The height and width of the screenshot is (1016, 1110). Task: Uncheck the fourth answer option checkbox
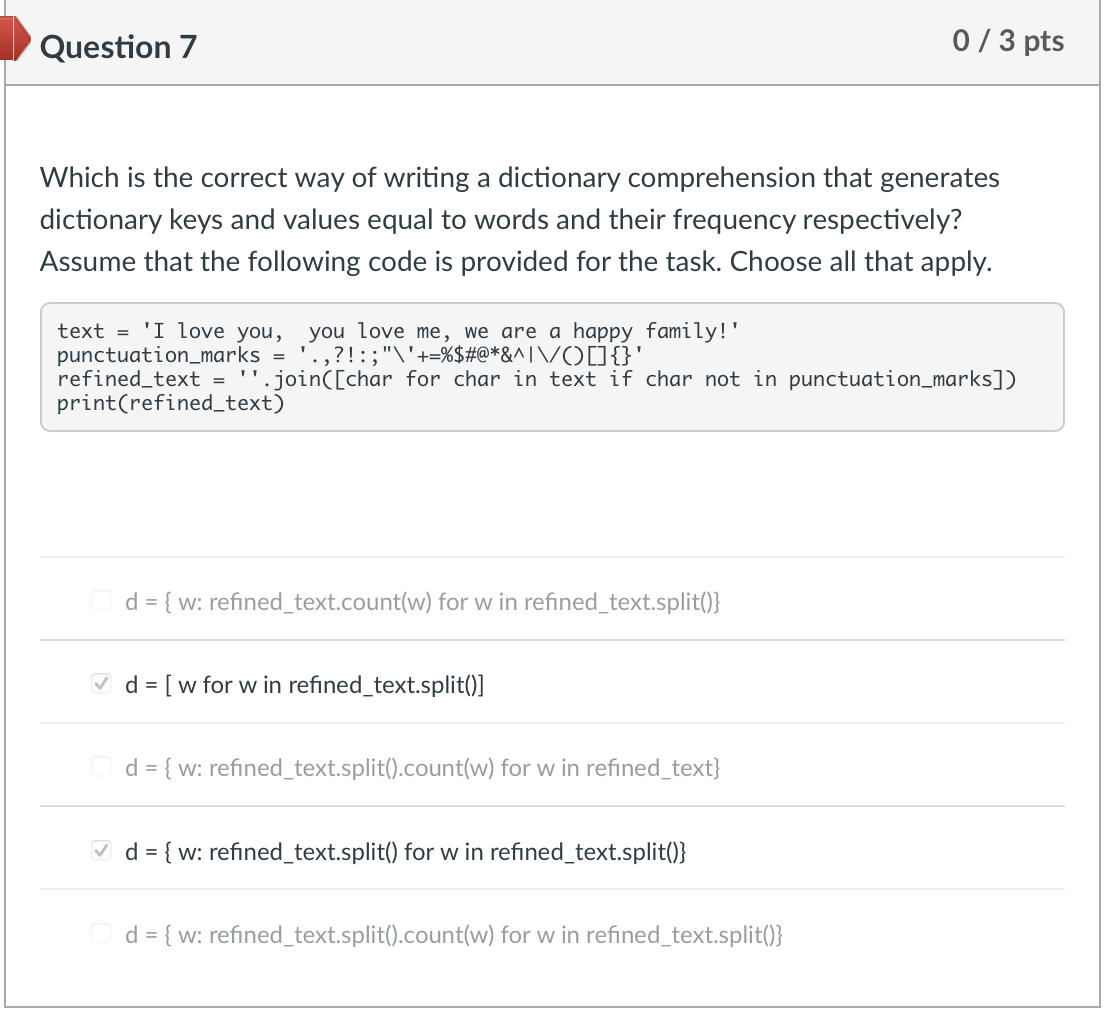101,851
